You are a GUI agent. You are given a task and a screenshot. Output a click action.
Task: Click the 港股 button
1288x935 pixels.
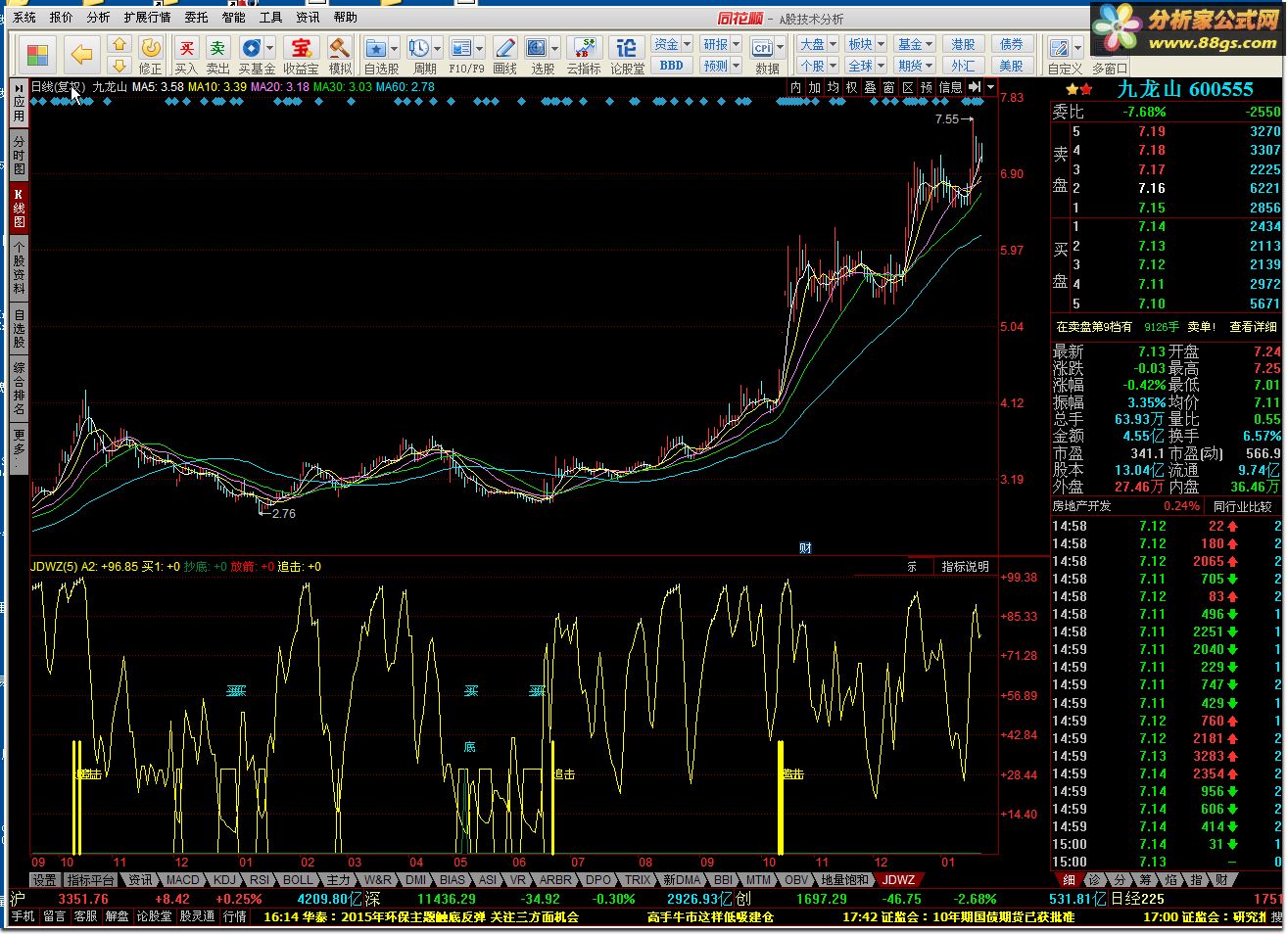(x=964, y=44)
